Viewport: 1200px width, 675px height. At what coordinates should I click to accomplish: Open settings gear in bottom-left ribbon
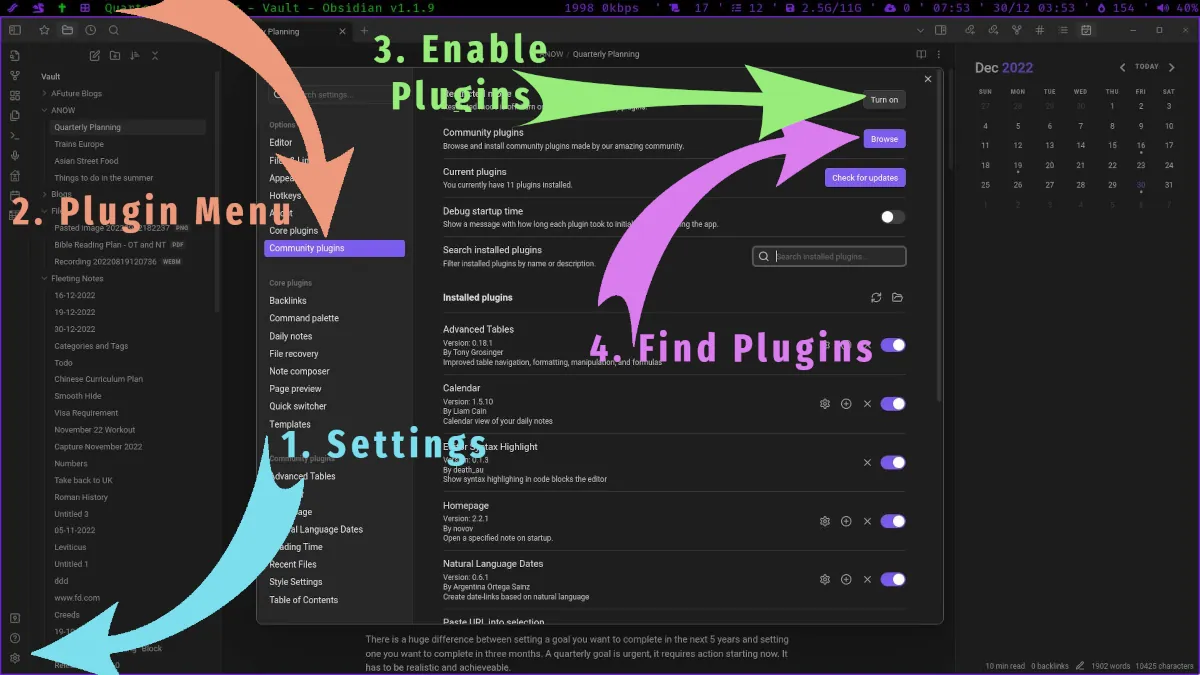pyautogui.click(x=14, y=658)
